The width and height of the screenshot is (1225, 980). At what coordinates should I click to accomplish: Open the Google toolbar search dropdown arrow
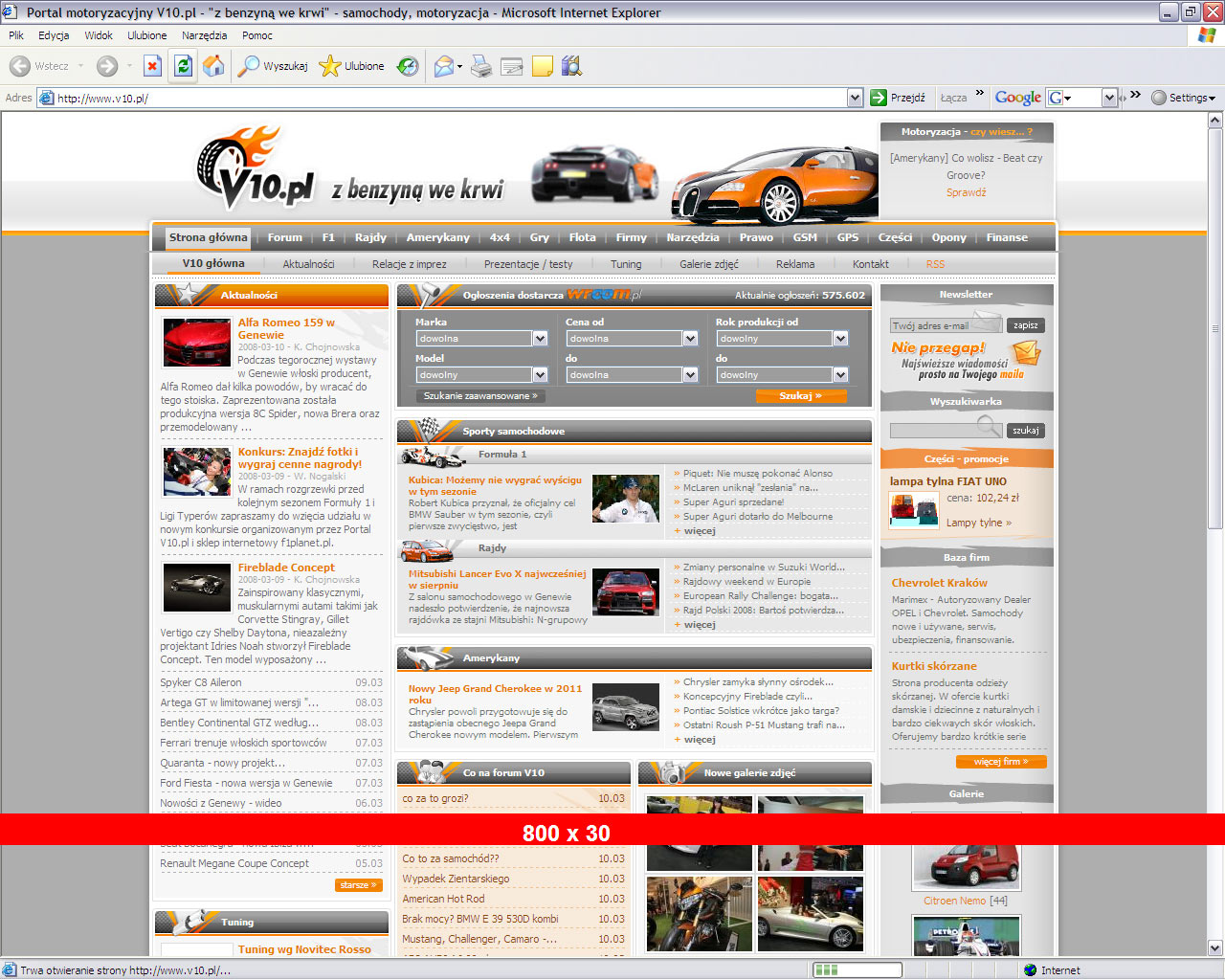1109,98
